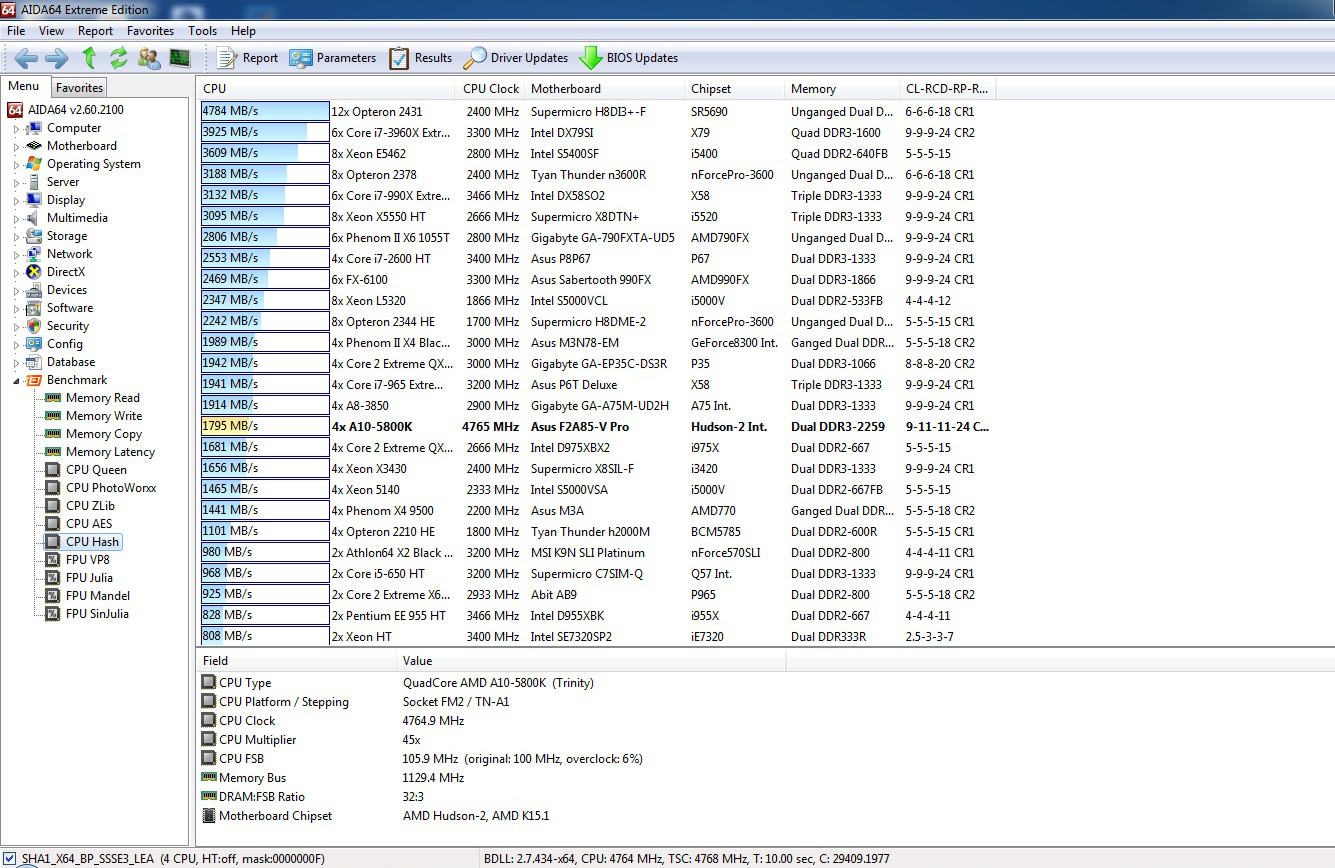Viewport: 1335px width, 868px height.
Task: Sort by the CPU column header
Action: click(326, 89)
